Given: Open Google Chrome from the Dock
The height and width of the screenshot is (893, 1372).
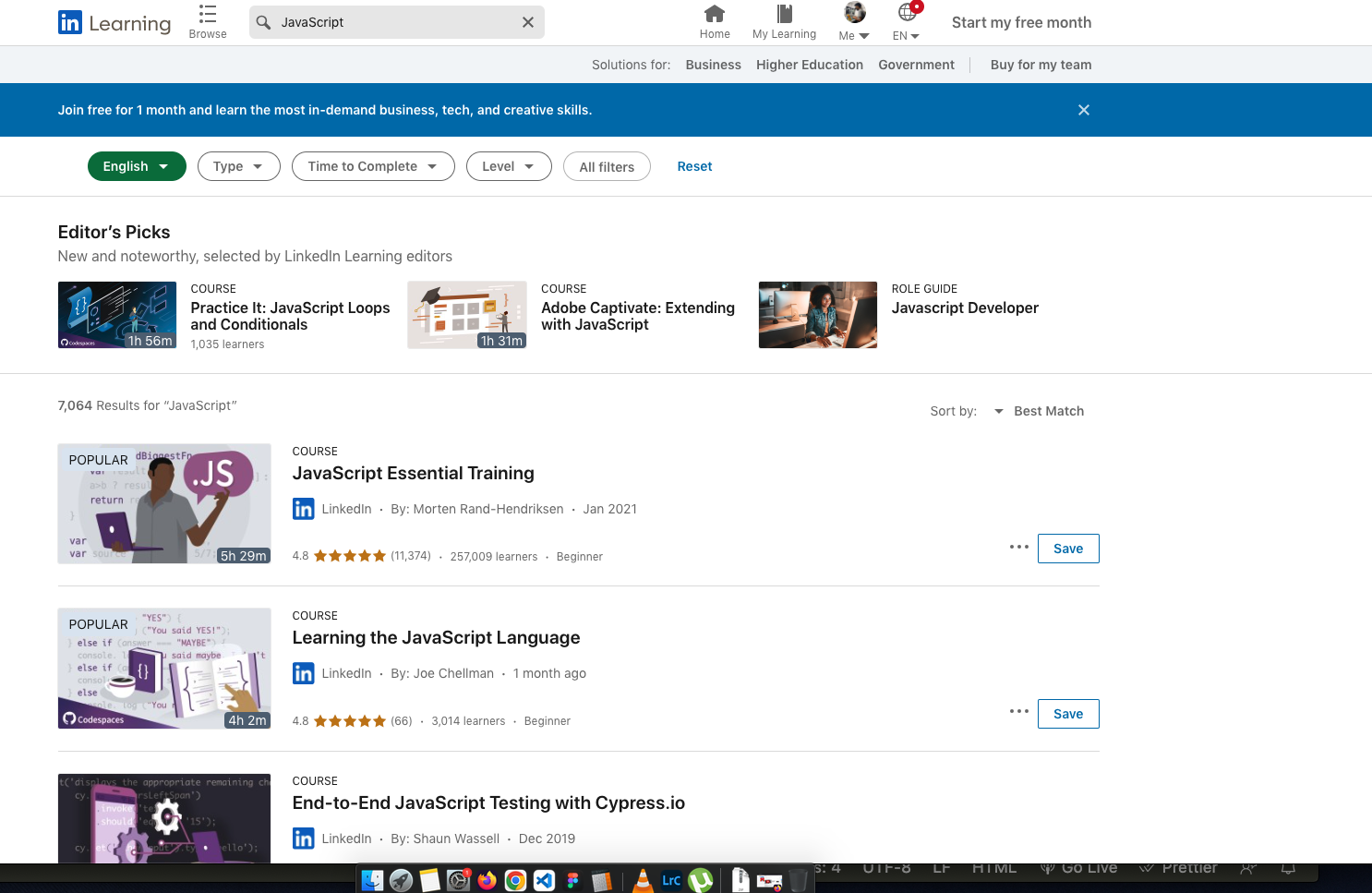Looking at the screenshot, I should [515, 880].
